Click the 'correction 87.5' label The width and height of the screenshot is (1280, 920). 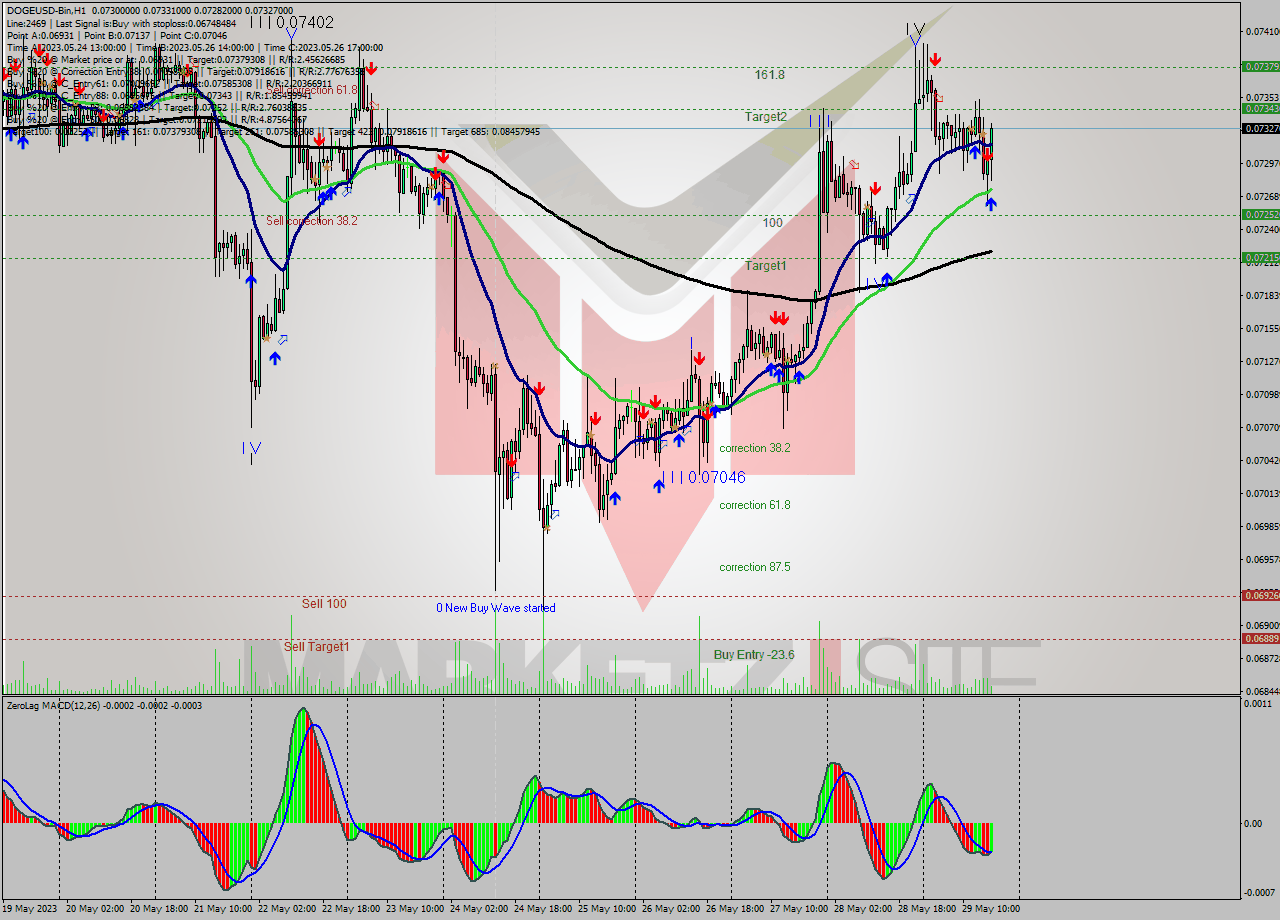tap(755, 567)
